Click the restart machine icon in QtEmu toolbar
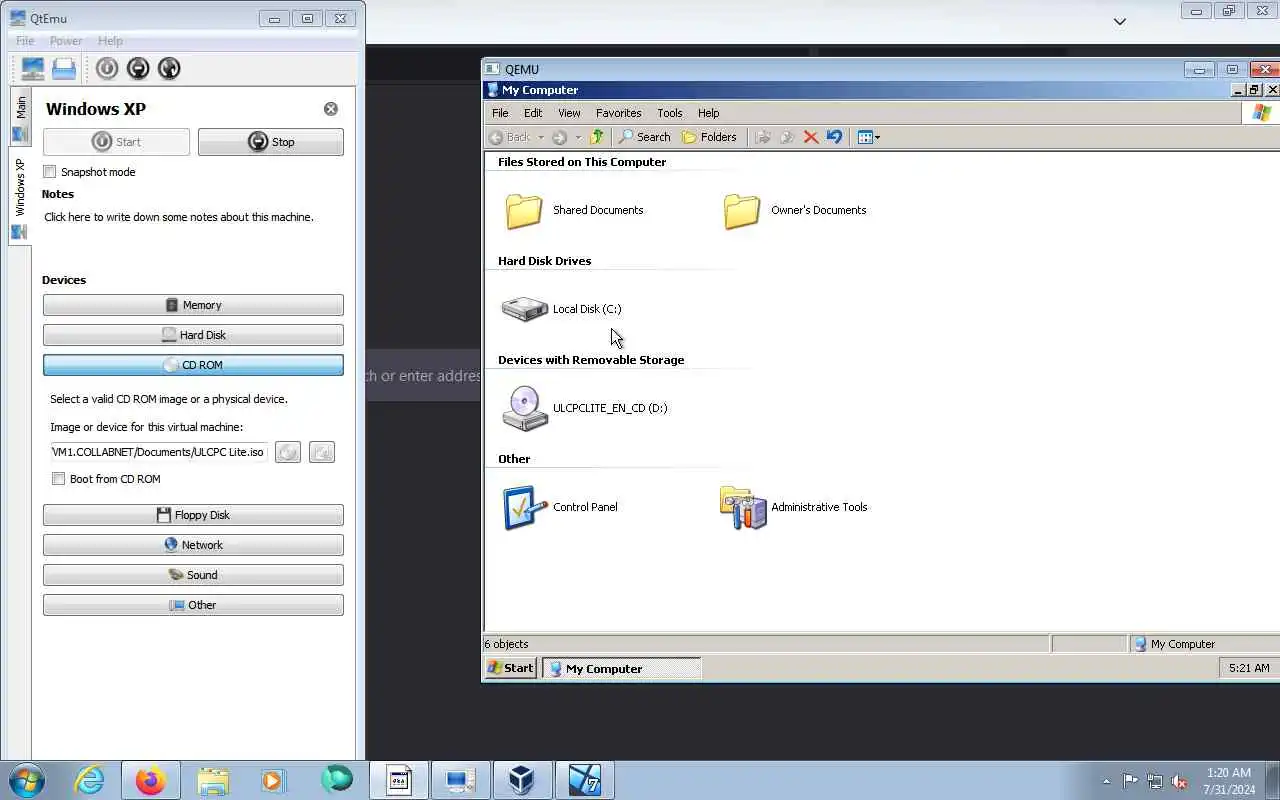 (x=169, y=68)
